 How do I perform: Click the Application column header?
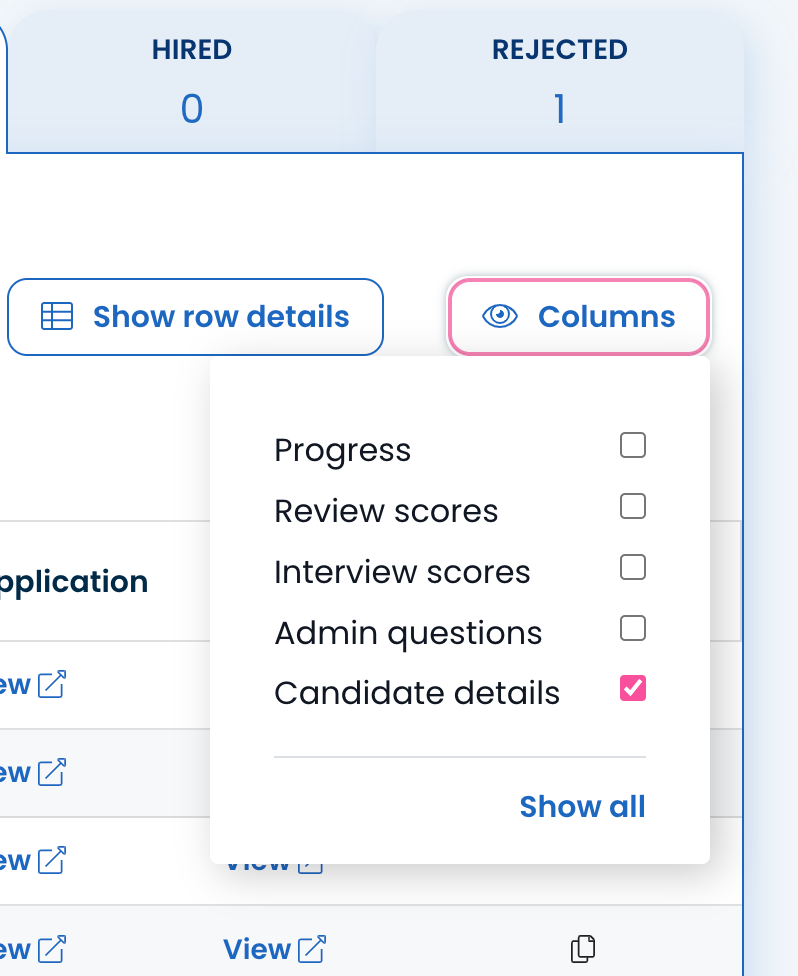click(x=75, y=581)
